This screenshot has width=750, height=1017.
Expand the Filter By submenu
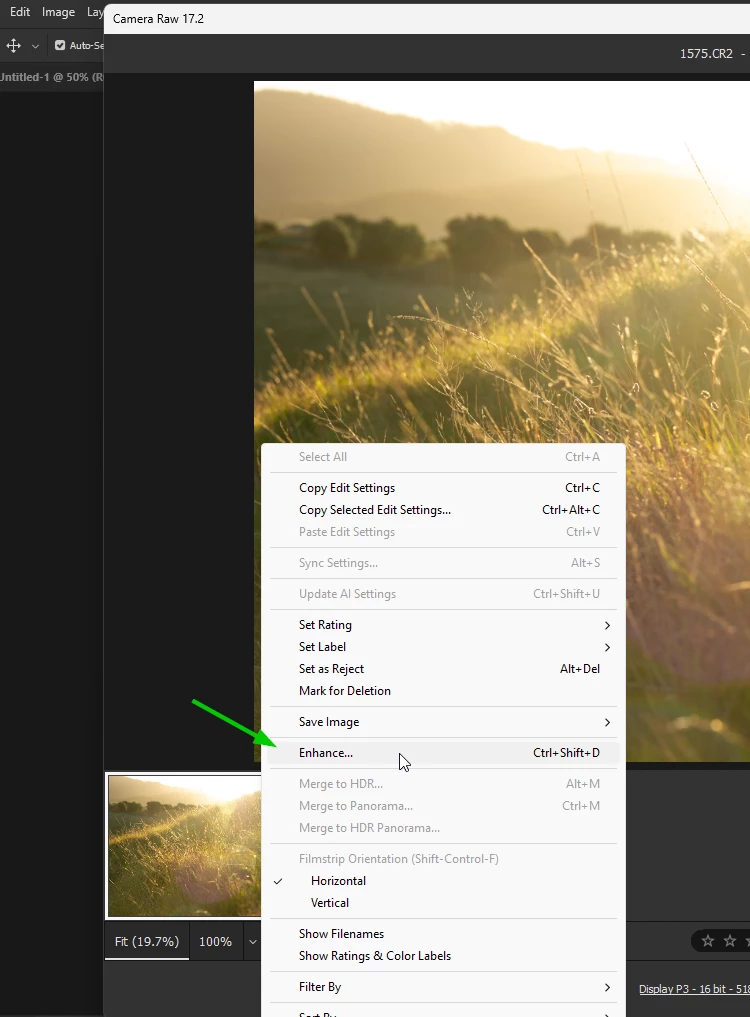tap(443, 987)
